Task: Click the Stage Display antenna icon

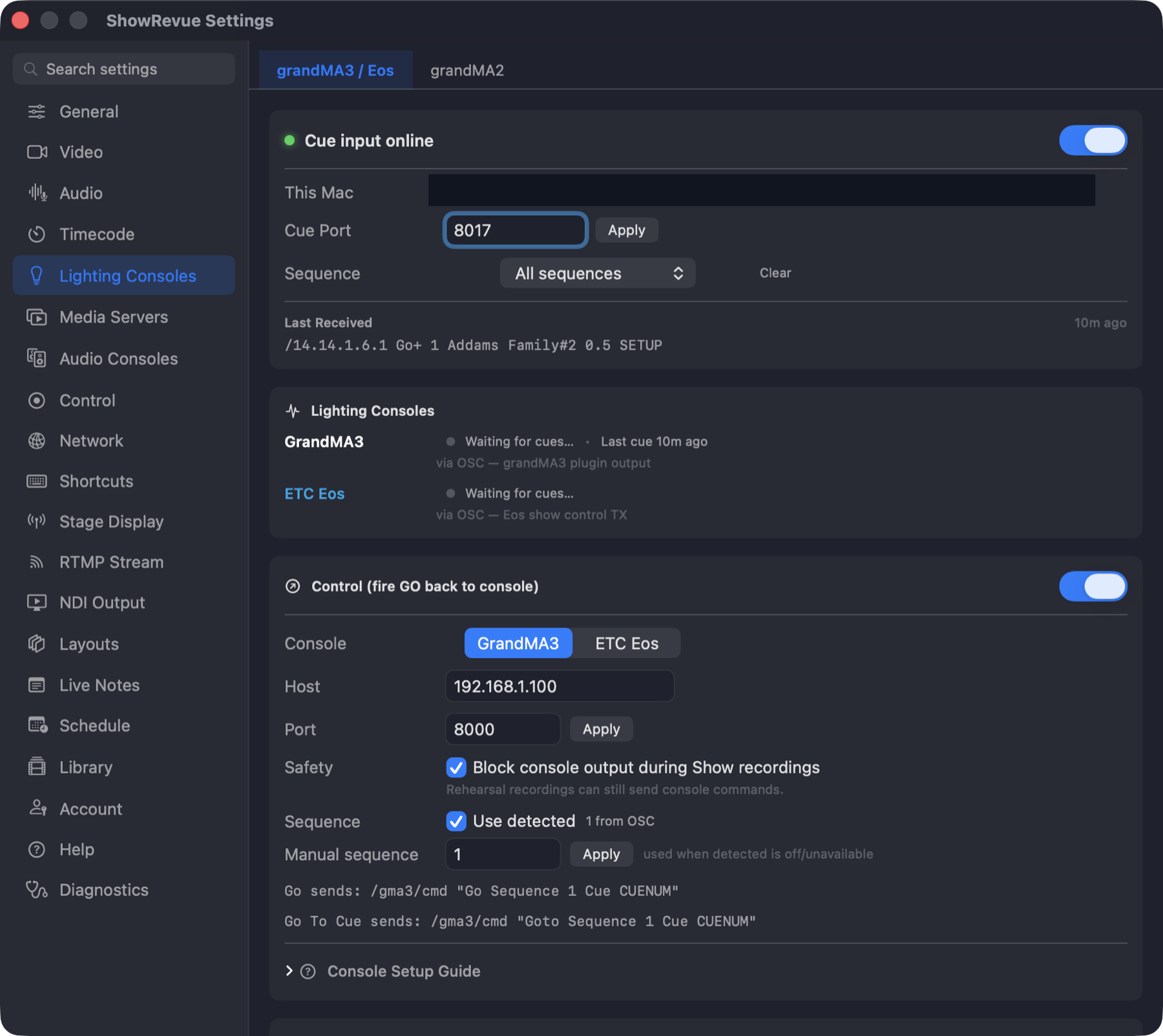Action: pyautogui.click(x=37, y=521)
